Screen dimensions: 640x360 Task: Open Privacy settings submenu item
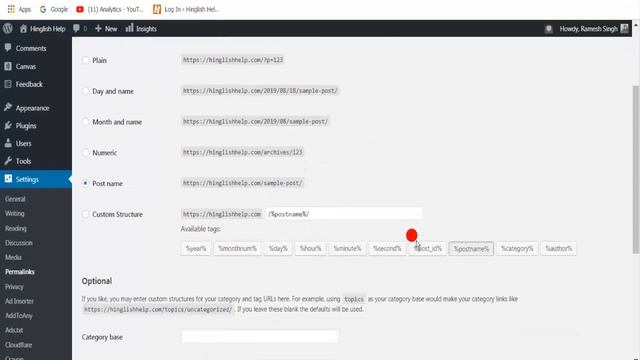pyautogui.click(x=14, y=287)
